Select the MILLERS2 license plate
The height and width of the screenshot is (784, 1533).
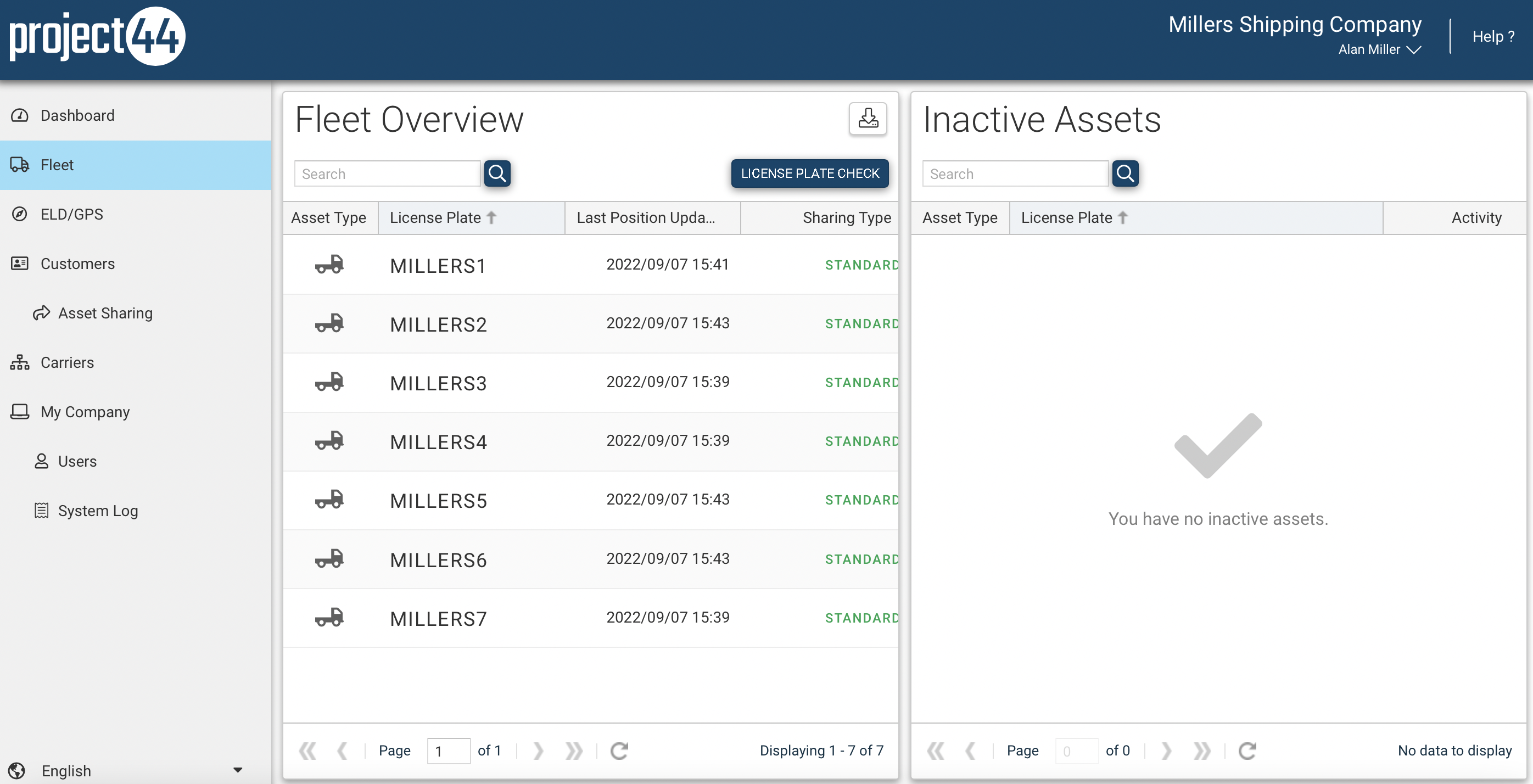tap(438, 325)
